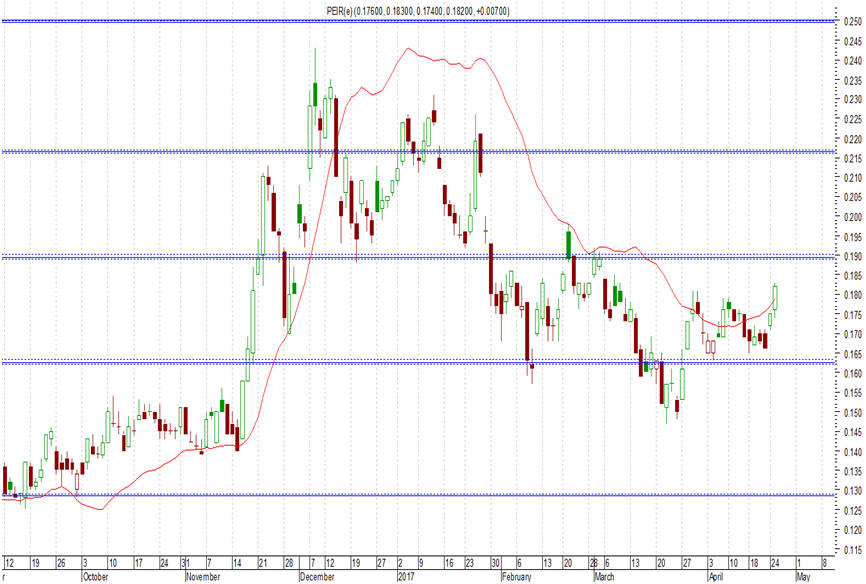Click the 0.250 price axis label
866x584 pixels.
(x=853, y=21)
